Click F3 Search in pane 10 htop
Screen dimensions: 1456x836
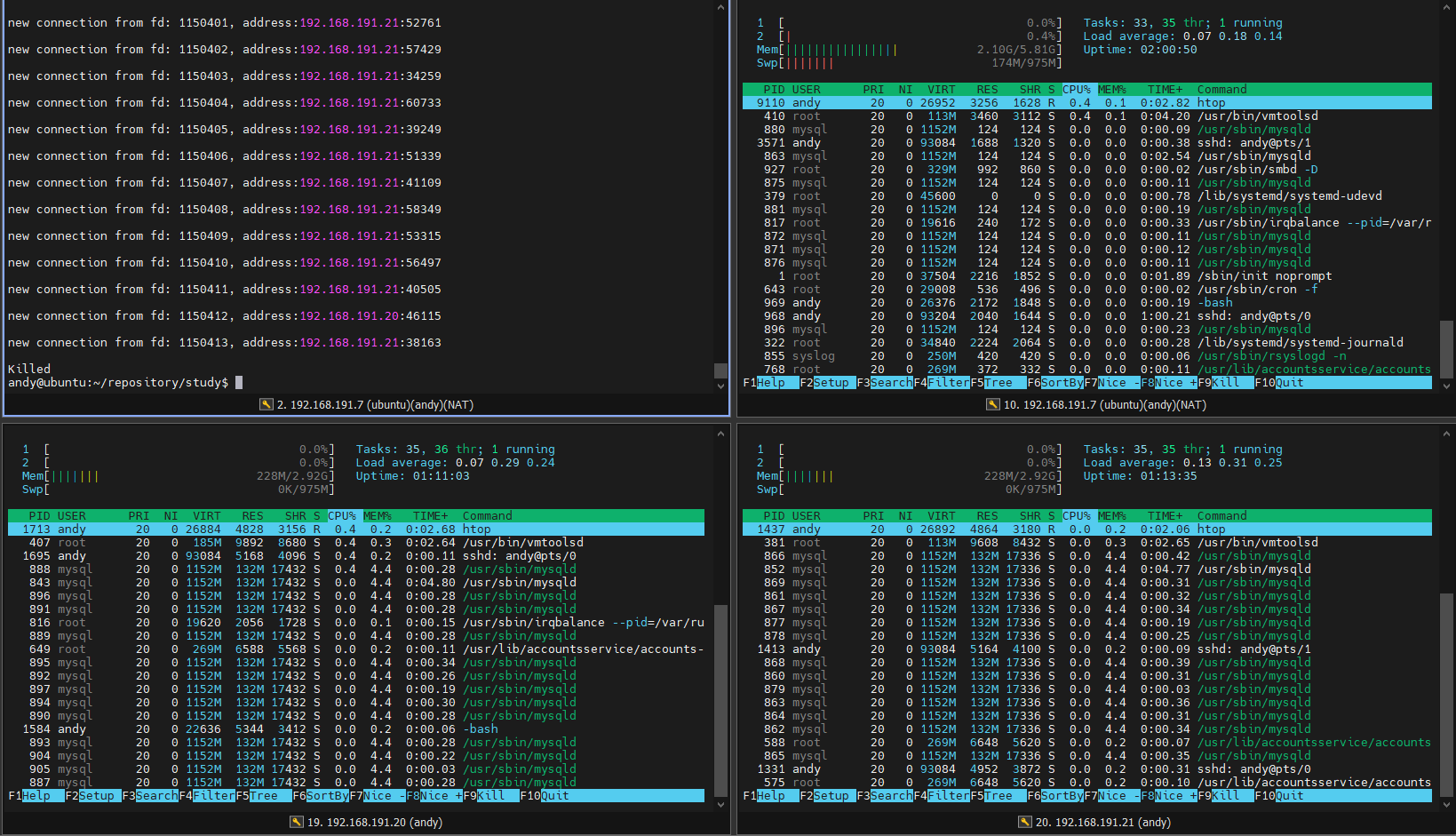pyautogui.click(x=885, y=383)
